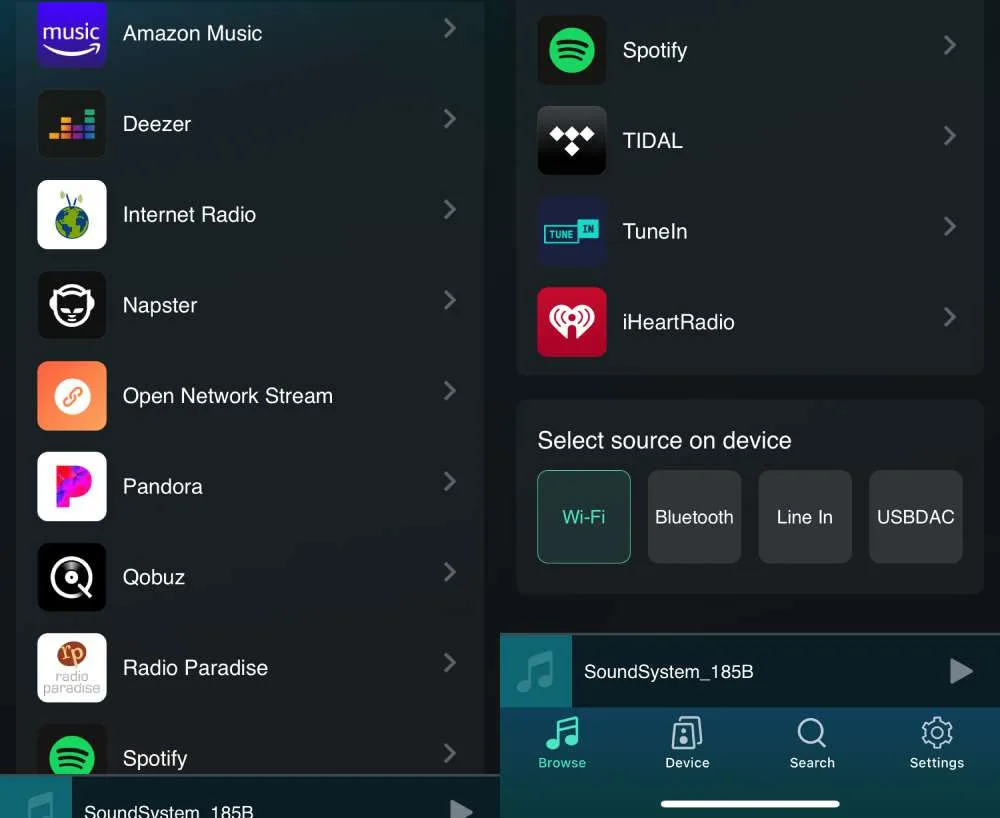Tap the Open Network Stream label
Screen dimensions: 1000x818
(x=228, y=396)
